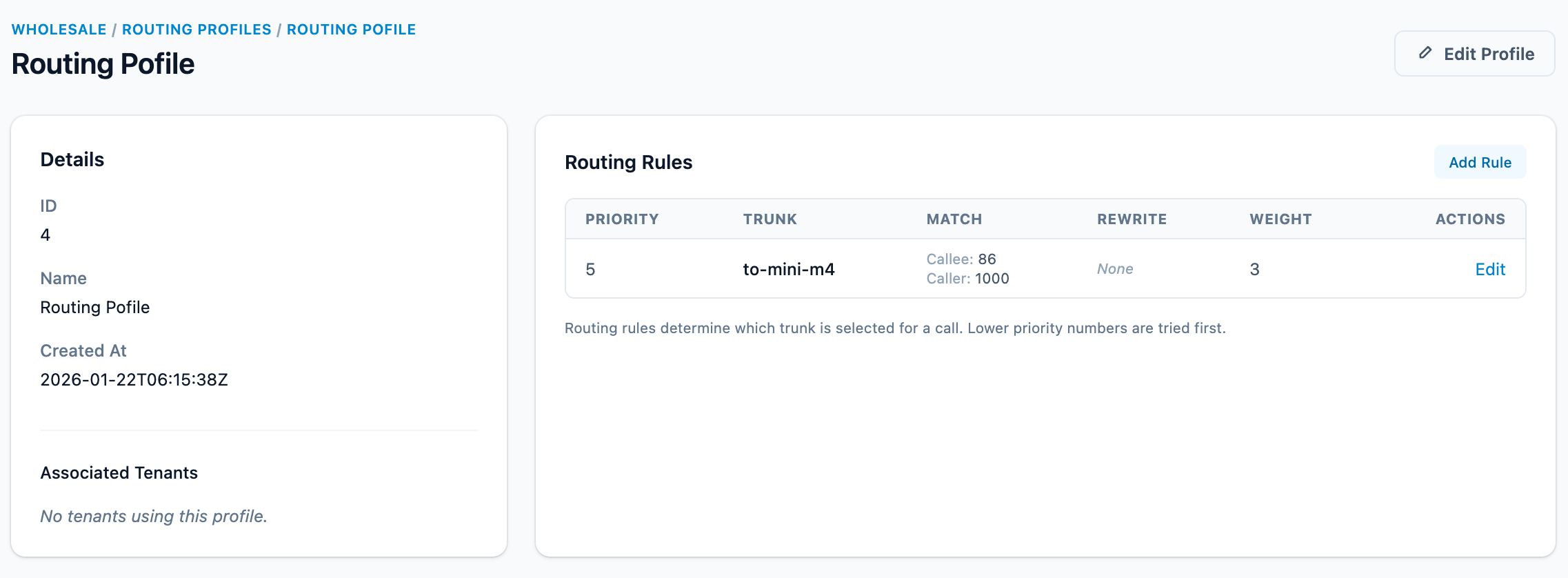Click the Routing Pofile page title

click(102, 63)
